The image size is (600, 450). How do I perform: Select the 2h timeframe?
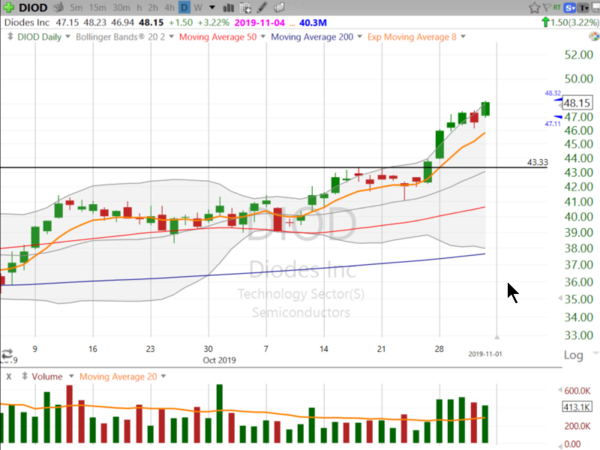(153, 8)
